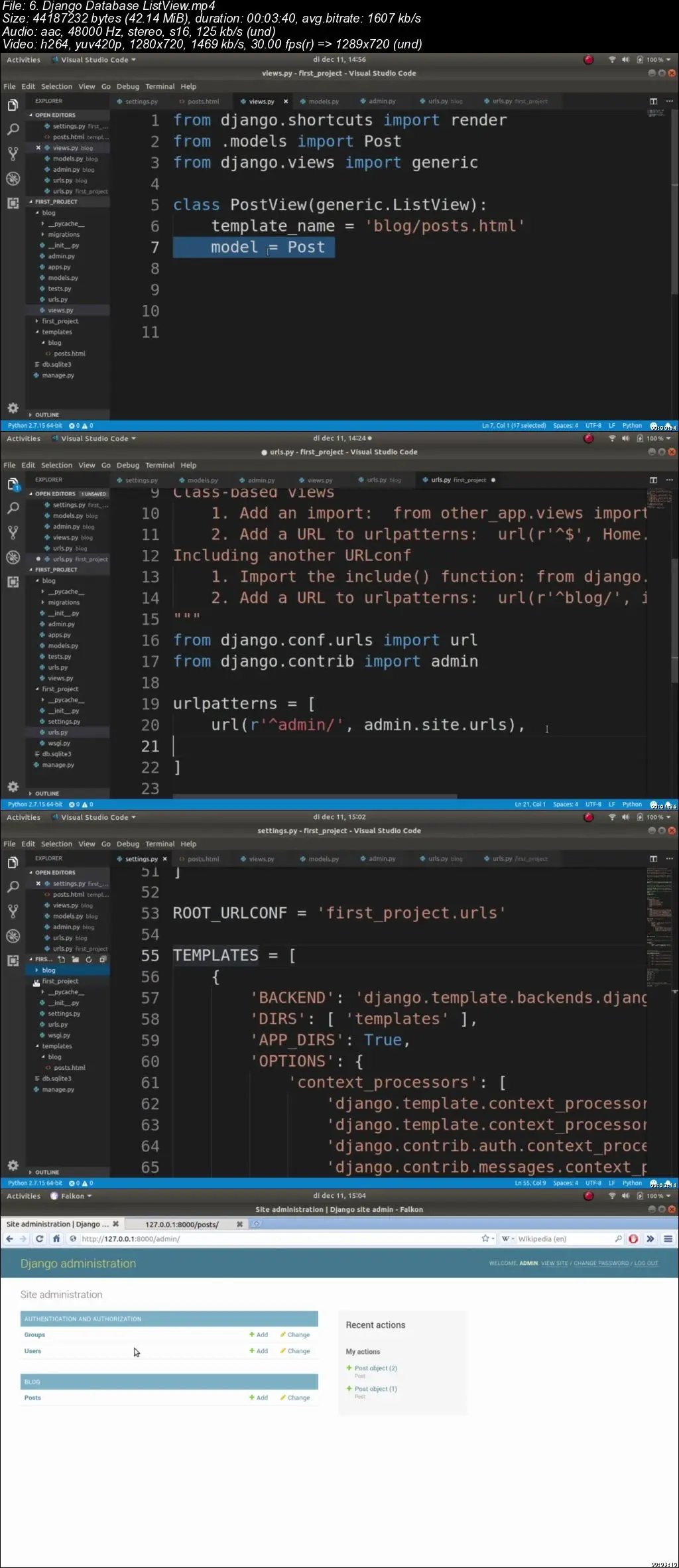Close the 127.0.0.1:8000/posts/ Falkon tab

pyautogui.click(x=239, y=1224)
